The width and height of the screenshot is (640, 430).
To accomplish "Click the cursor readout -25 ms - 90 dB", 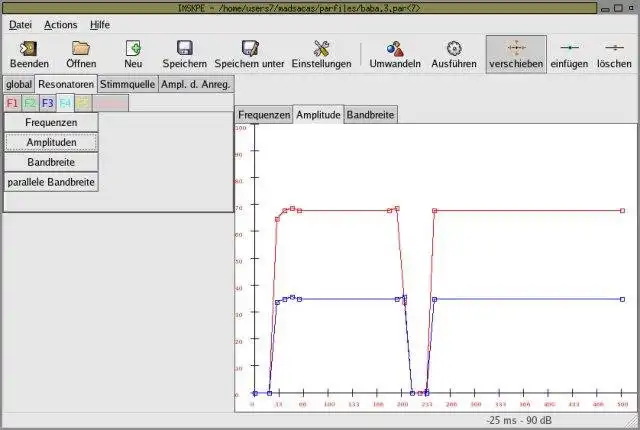I will pos(519,420).
